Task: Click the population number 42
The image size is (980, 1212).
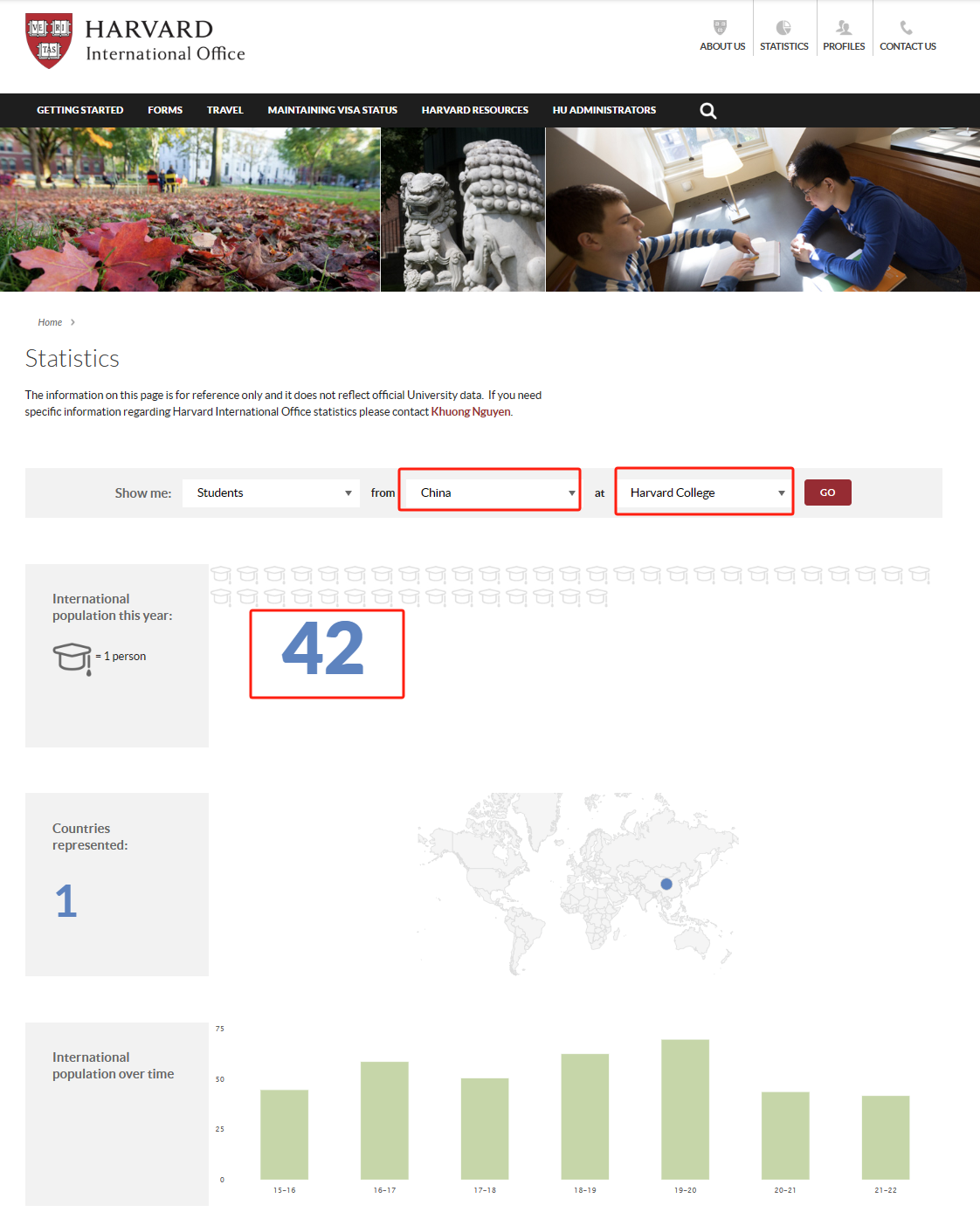Action: [x=323, y=649]
